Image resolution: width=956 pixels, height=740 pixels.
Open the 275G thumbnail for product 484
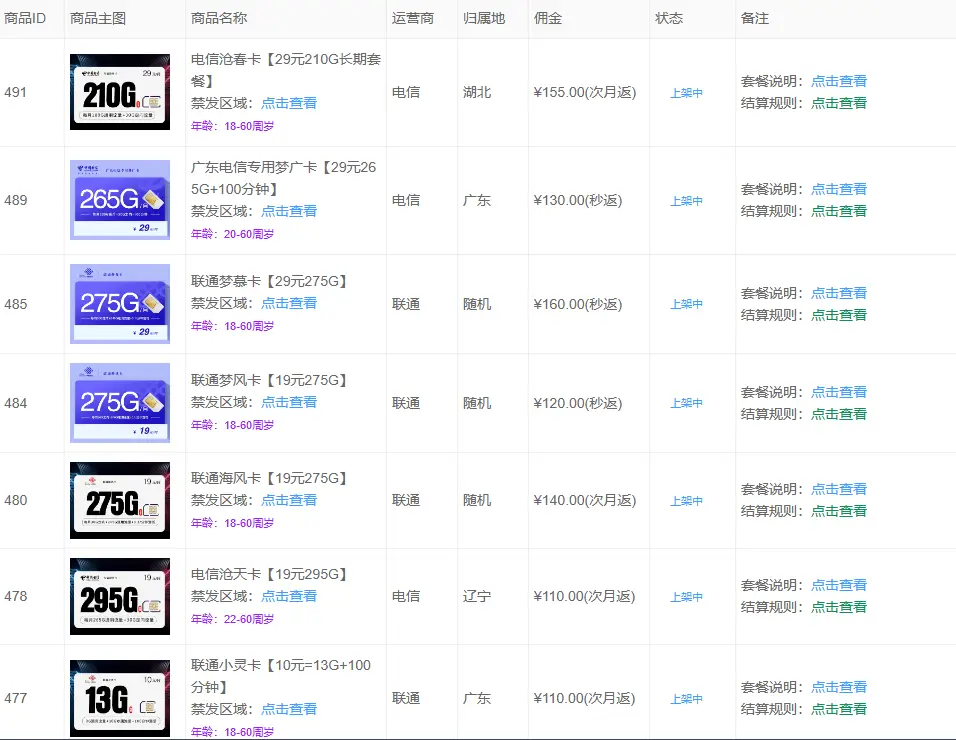click(x=120, y=403)
